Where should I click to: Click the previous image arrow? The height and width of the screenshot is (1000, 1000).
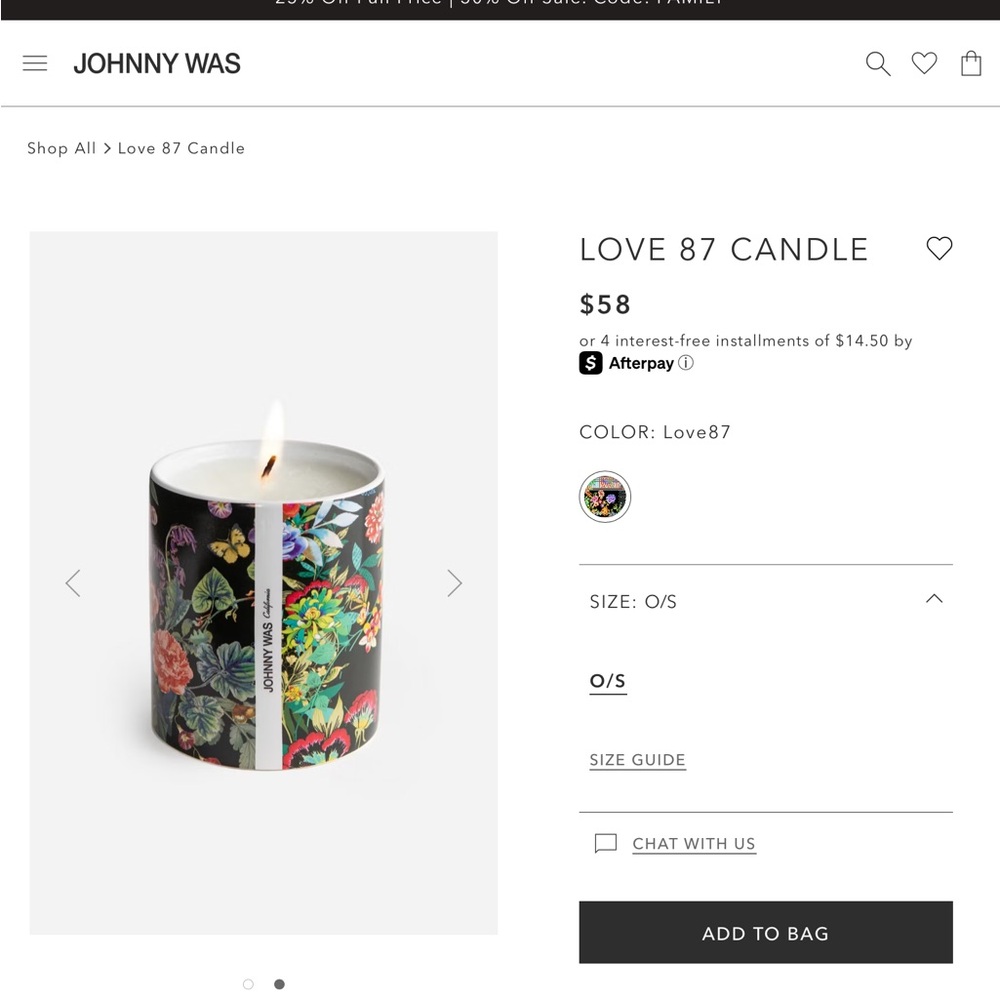point(73,583)
